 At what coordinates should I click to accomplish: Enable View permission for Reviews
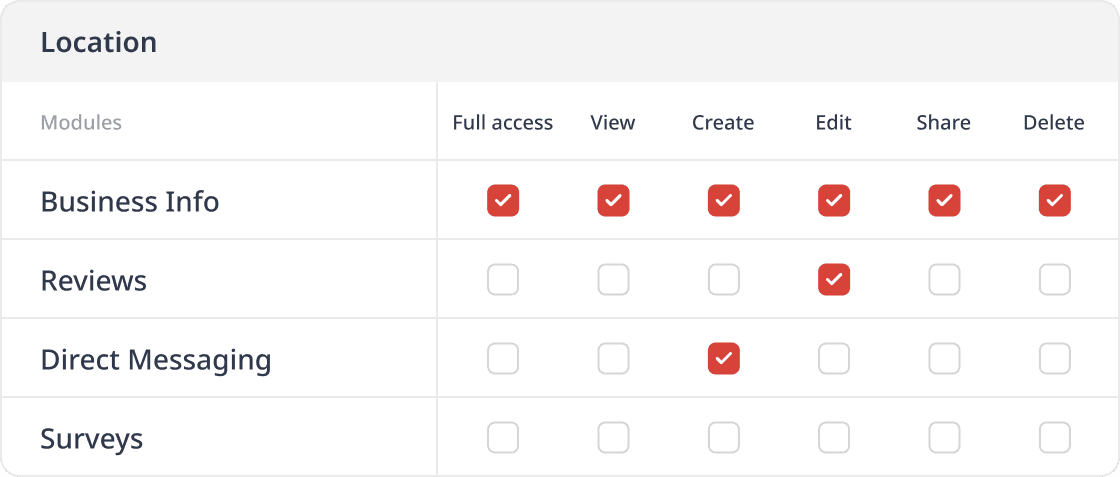[x=613, y=280]
